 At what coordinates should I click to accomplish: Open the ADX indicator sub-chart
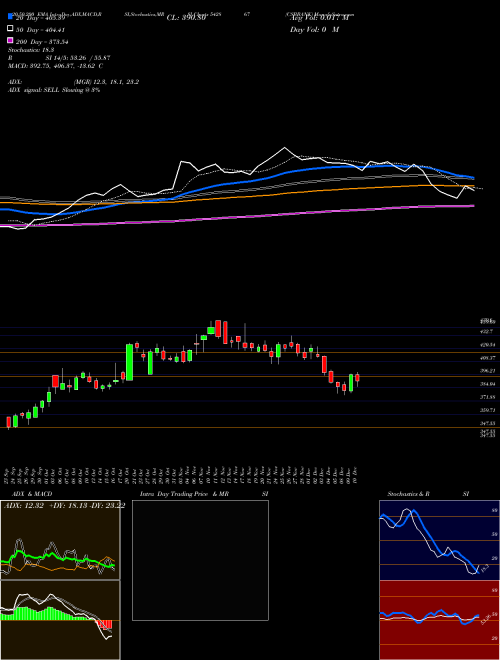60,540
